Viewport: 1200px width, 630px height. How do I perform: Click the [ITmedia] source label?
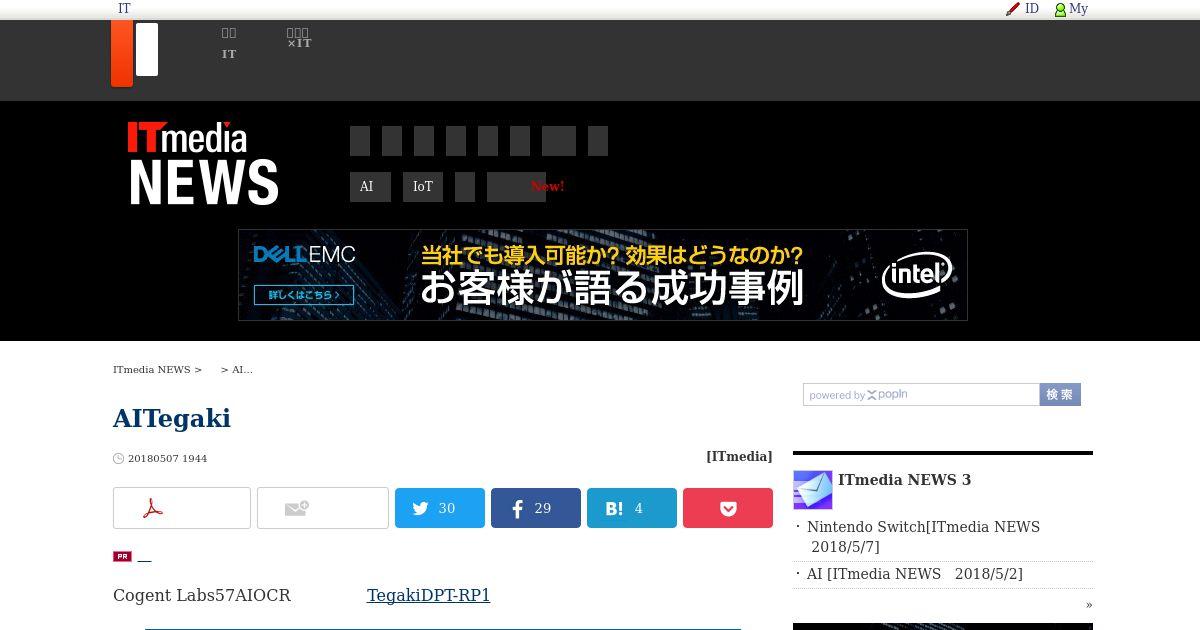pyautogui.click(x=739, y=456)
